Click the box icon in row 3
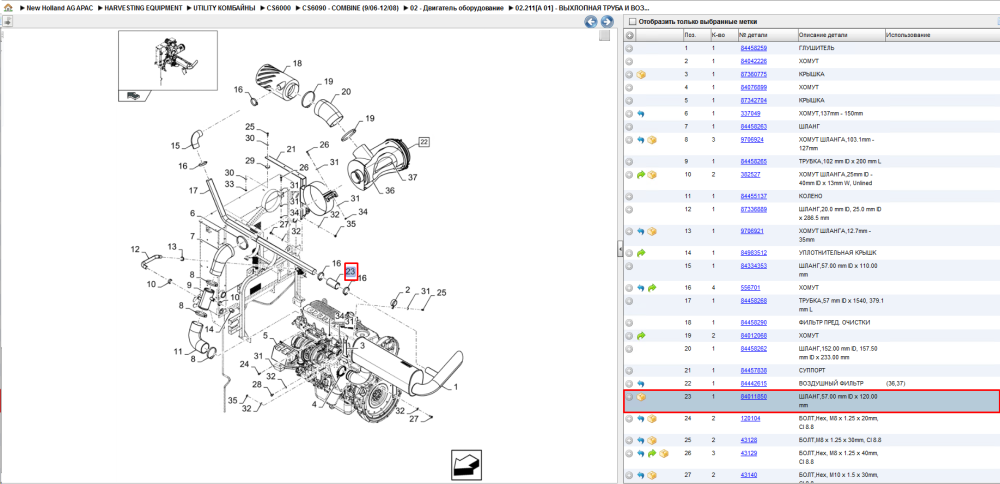Image resolution: width=1000 pixels, height=484 pixels. pos(642,75)
